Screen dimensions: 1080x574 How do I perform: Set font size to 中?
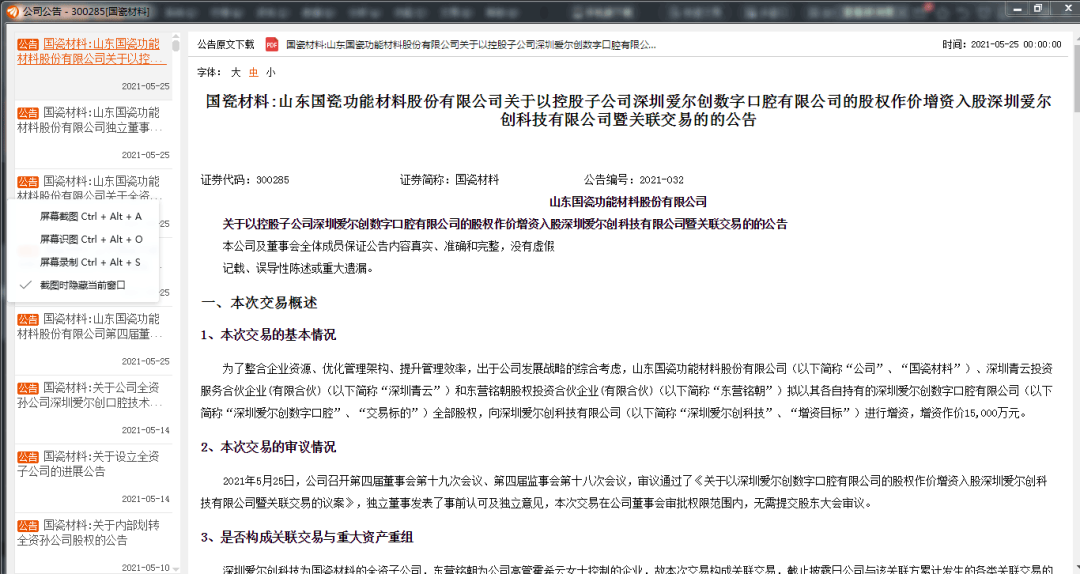(x=253, y=72)
